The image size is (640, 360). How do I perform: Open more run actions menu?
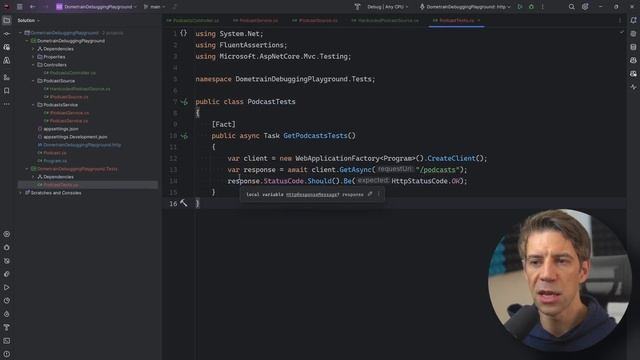(542, 7)
